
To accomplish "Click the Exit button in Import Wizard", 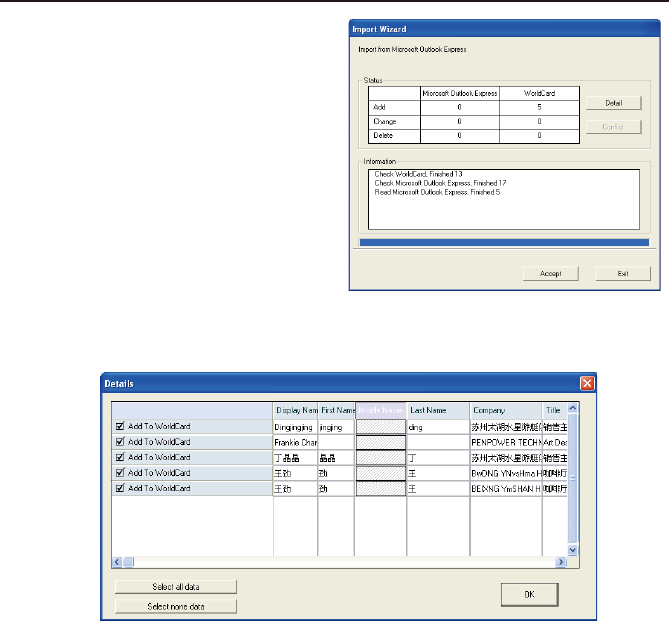I will pos(623,274).
